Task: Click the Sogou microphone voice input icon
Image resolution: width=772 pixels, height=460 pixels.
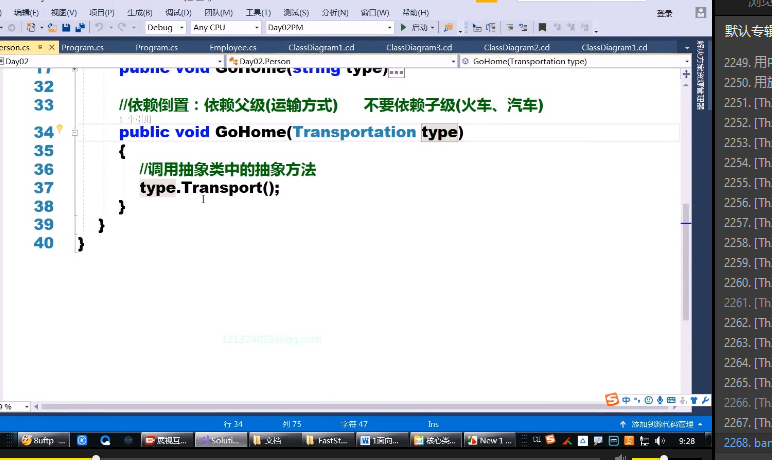Action: (660, 400)
